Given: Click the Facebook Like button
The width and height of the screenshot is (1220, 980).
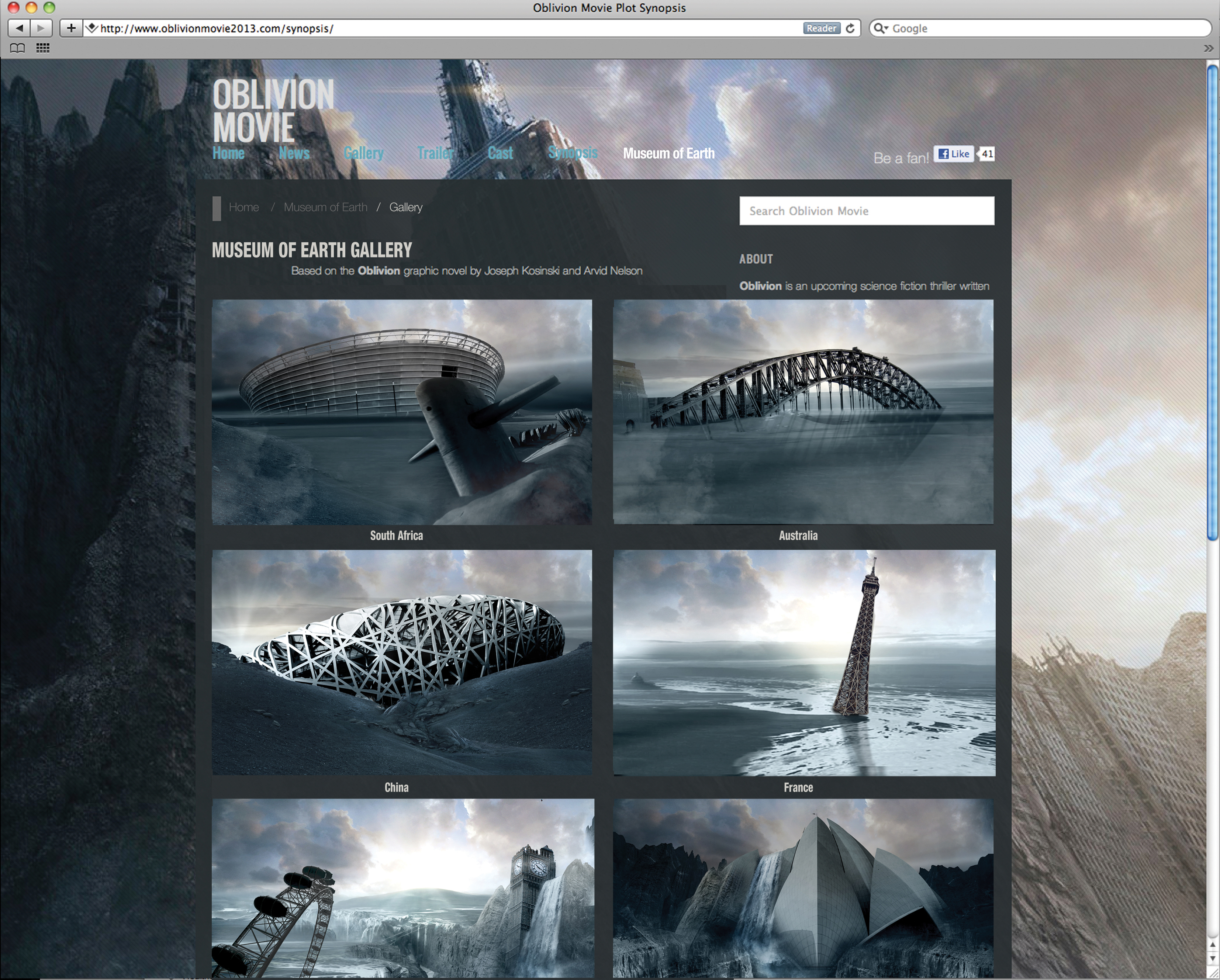Looking at the screenshot, I should pos(954,154).
